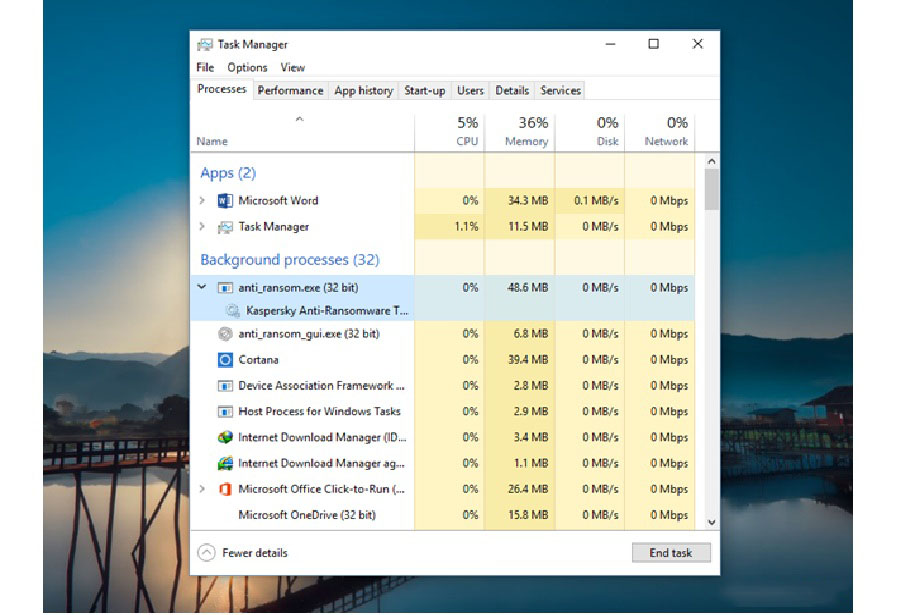Image resolution: width=914 pixels, height=615 pixels.
Task: Select the Processes tab
Action: point(222,89)
